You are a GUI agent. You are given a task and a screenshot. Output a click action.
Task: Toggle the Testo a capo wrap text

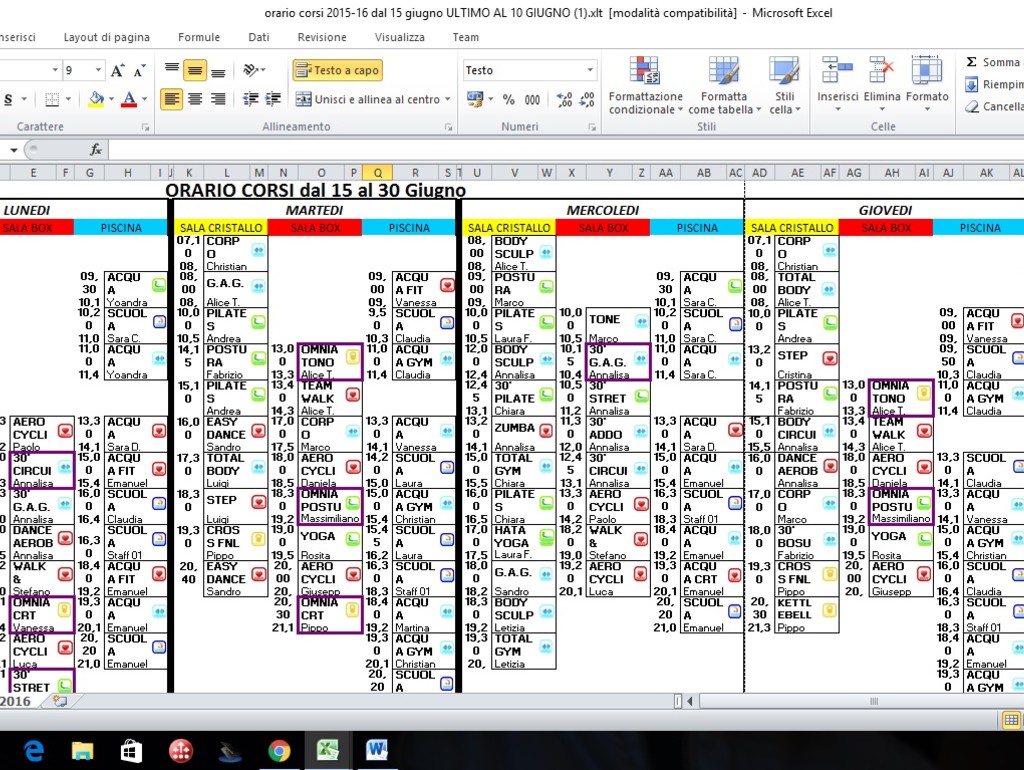pos(337,71)
